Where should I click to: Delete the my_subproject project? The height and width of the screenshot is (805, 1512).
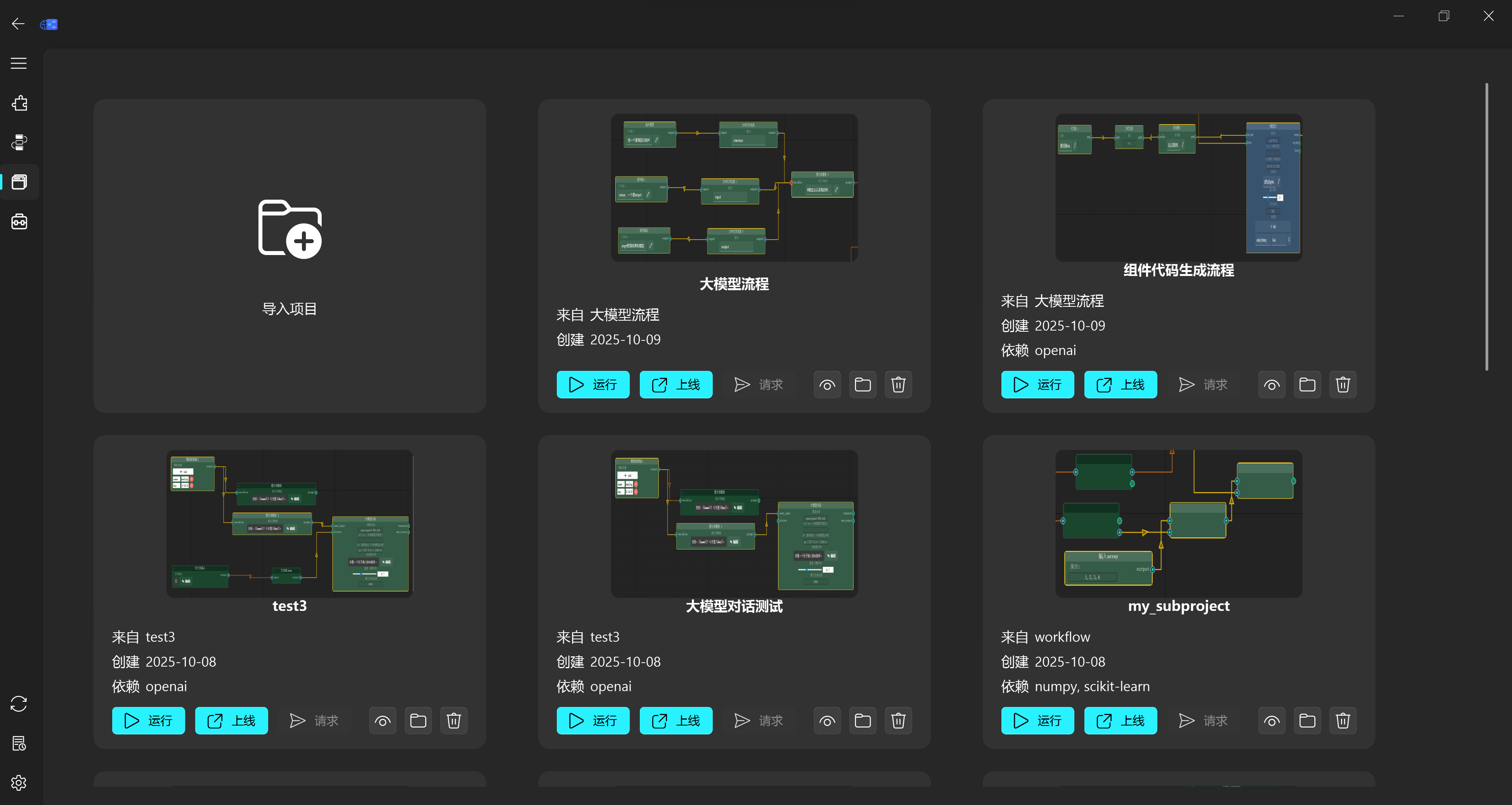tap(1343, 720)
